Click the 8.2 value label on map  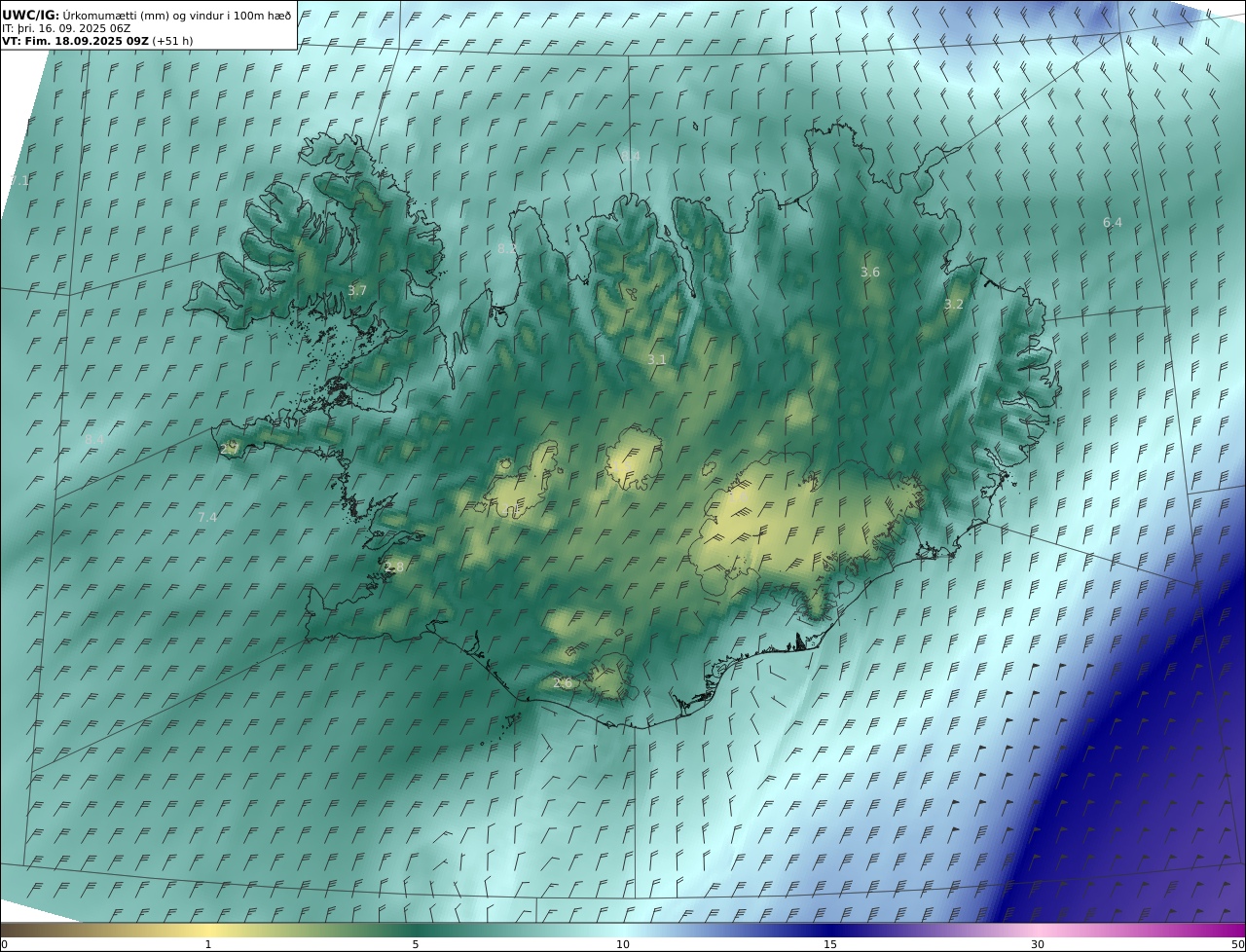point(506,249)
